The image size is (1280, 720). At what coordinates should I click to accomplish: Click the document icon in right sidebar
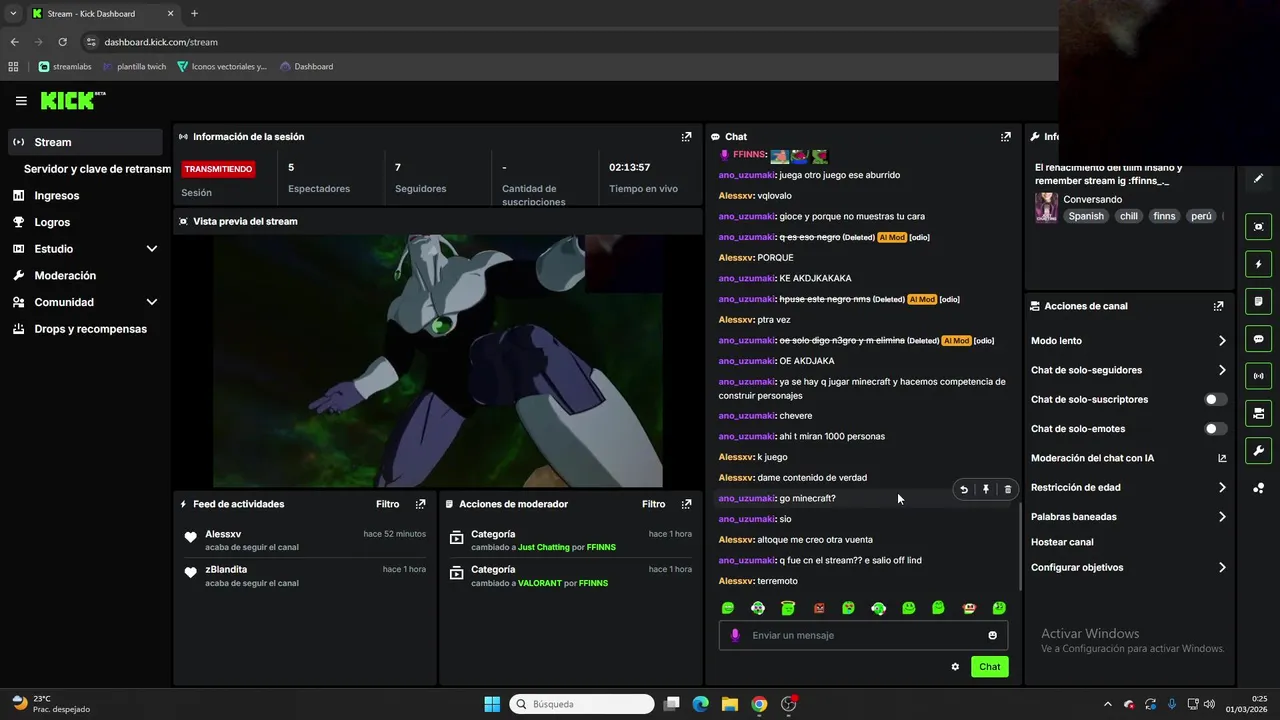[1259, 301]
